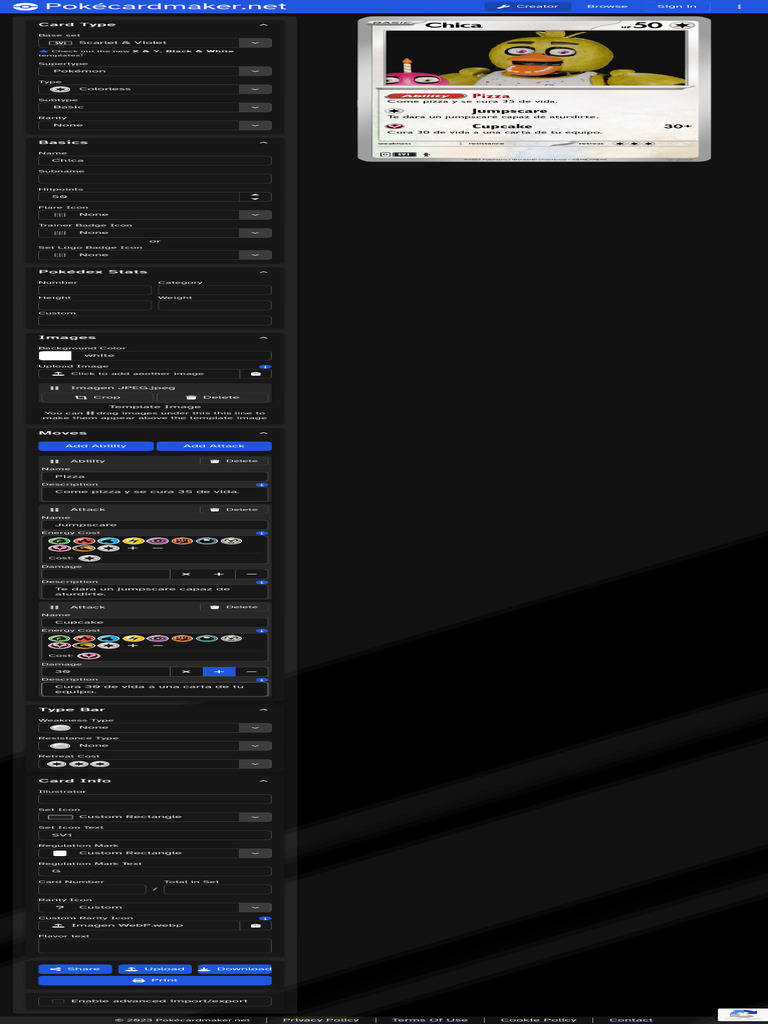
Task: Add Water energy to Jumpscare cost
Action: click(108, 541)
